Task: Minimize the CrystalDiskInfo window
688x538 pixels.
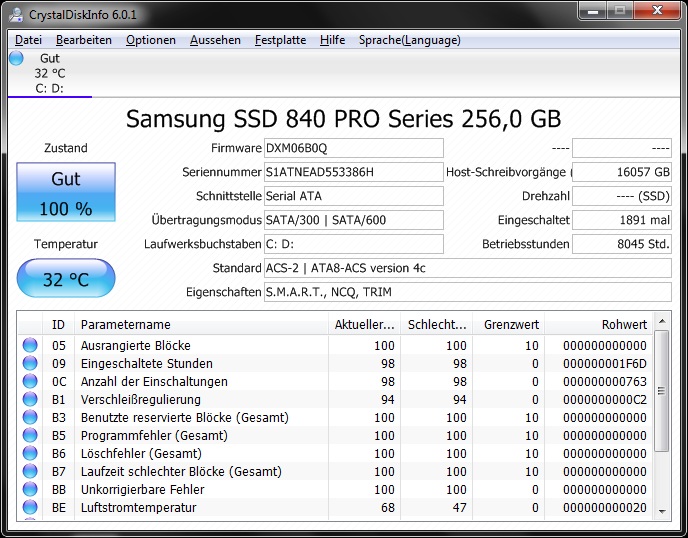Action: click(x=593, y=10)
